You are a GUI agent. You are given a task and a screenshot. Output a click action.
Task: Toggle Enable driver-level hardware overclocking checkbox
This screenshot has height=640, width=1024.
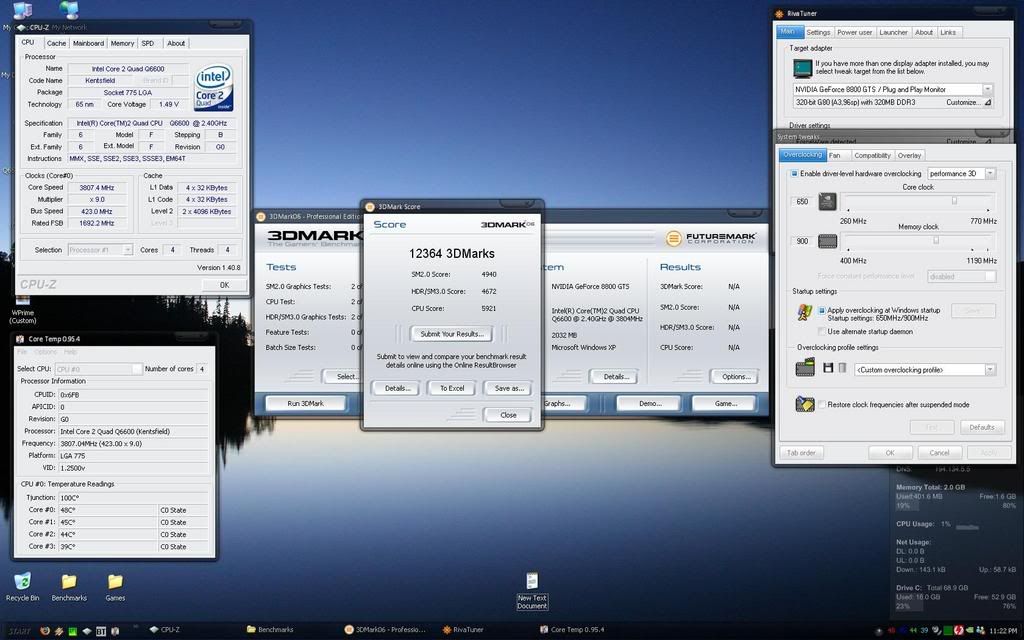point(794,174)
